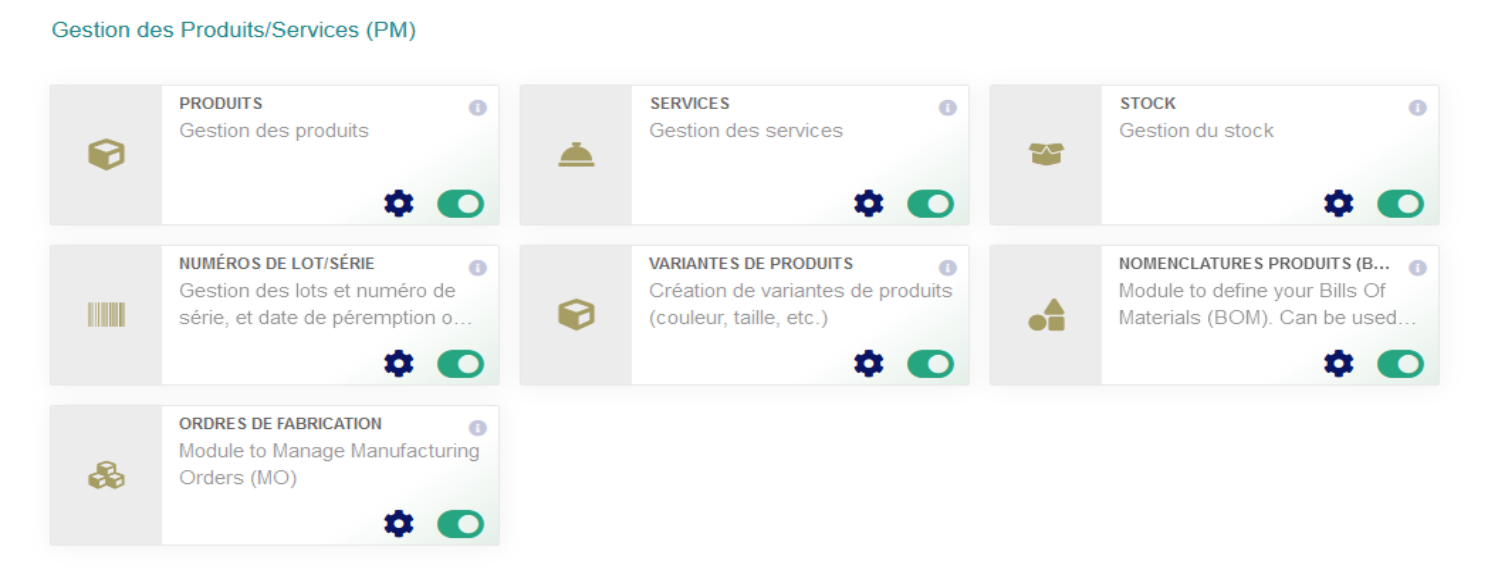Screen dimensions: 1488x588
Task: Click info icon on Ordres de fabrication
Action: pyautogui.click(x=478, y=428)
